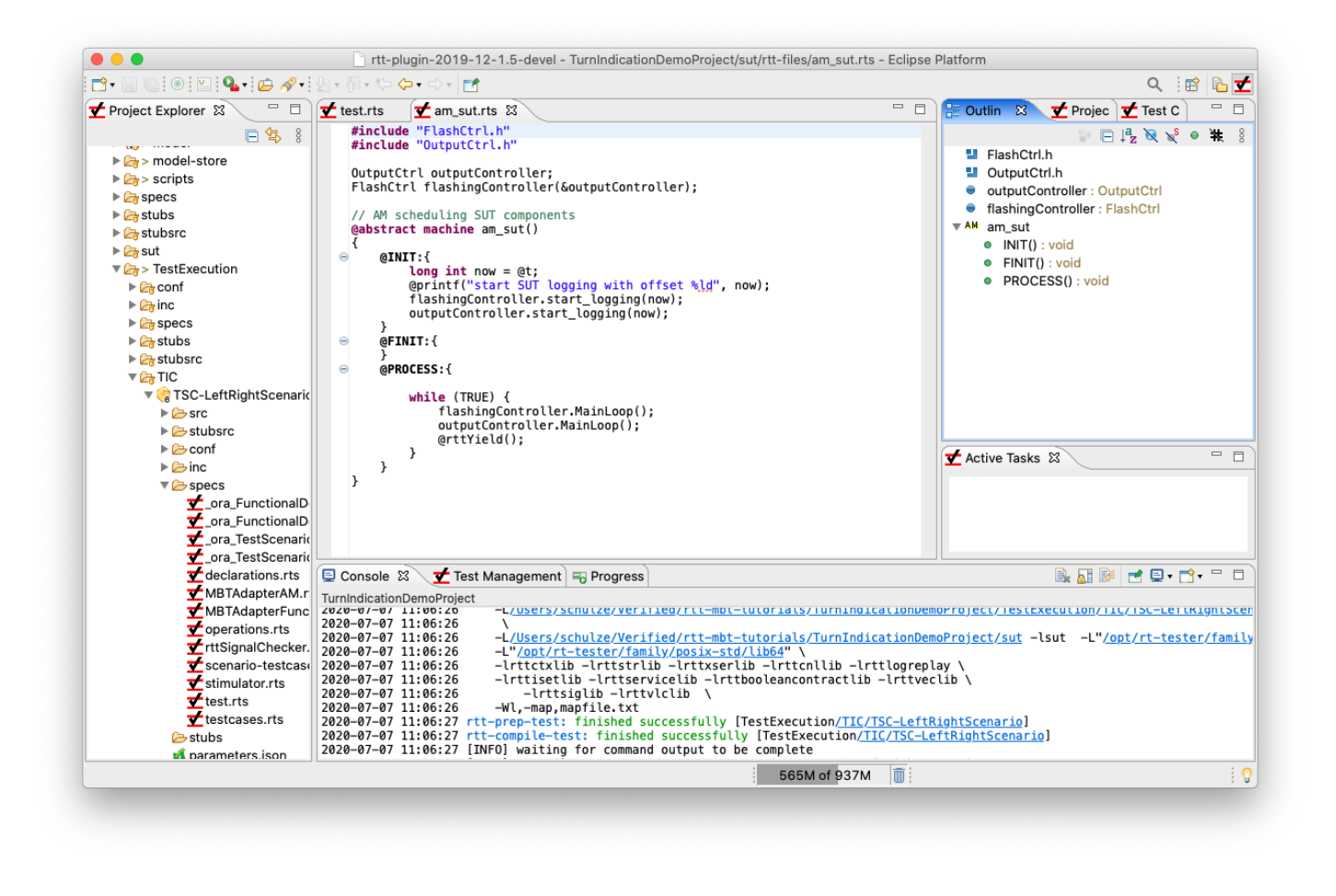Toggle Hide Static Members in Outline
The width and height of the screenshot is (1336, 896).
pyautogui.click(x=1172, y=135)
